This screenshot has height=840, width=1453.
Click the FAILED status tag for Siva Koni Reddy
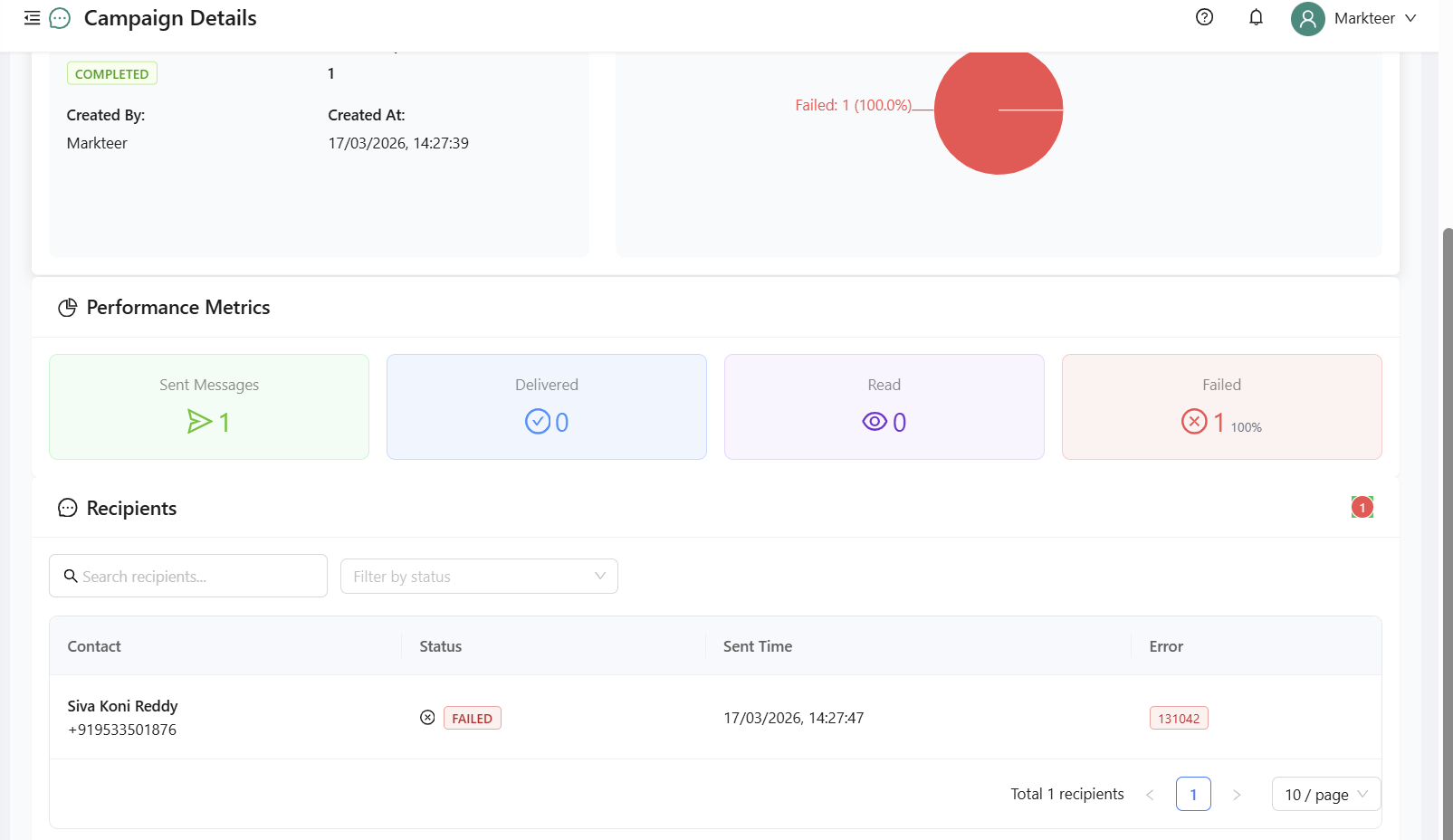point(472,717)
